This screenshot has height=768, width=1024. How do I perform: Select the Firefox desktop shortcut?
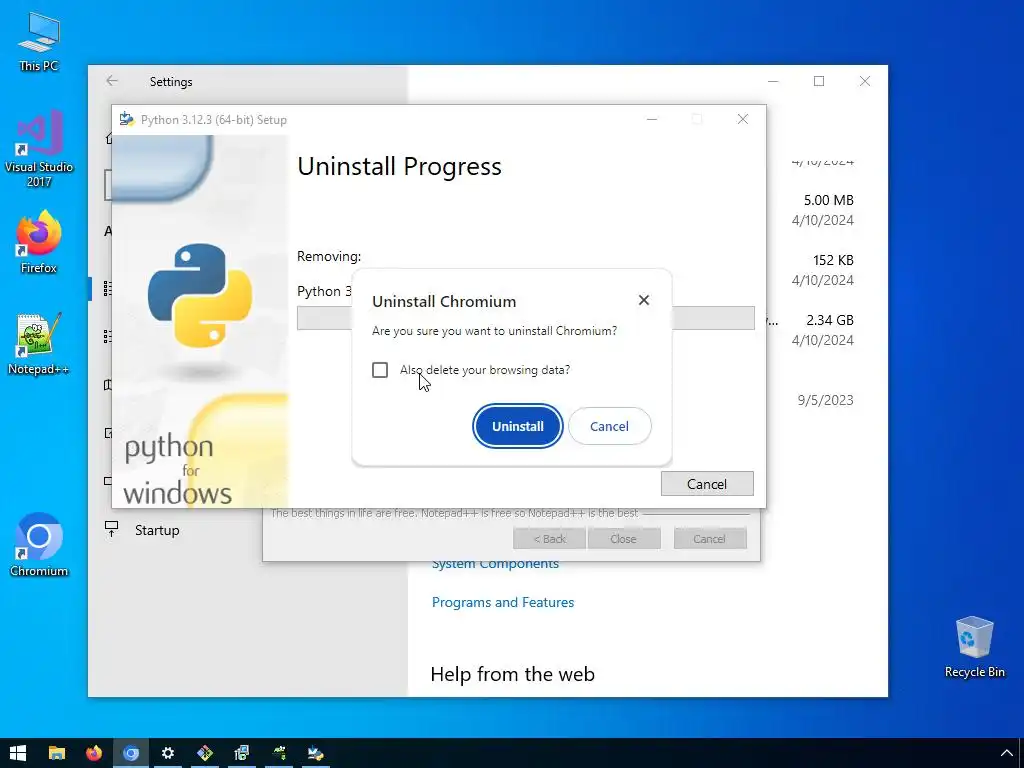[x=39, y=242]
